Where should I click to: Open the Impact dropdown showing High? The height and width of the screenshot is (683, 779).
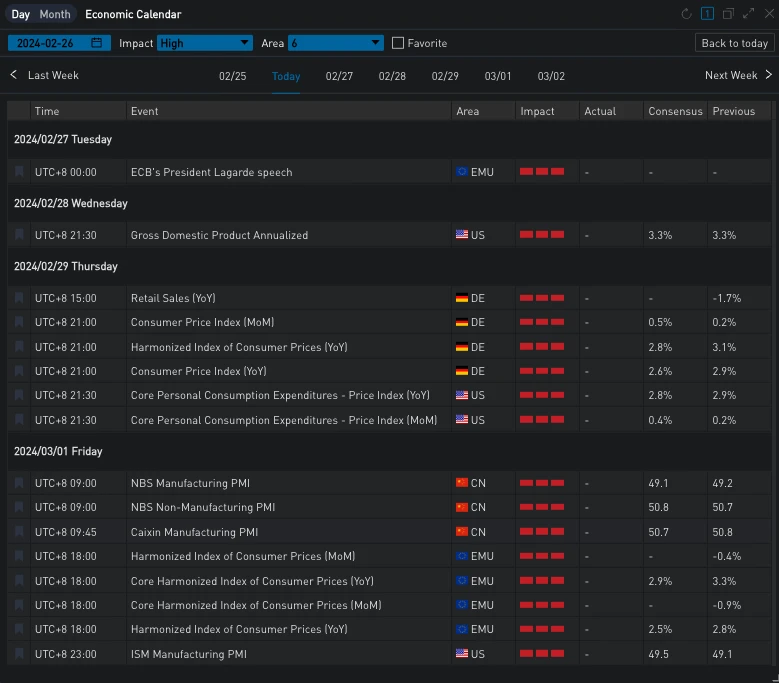[205, 43]
